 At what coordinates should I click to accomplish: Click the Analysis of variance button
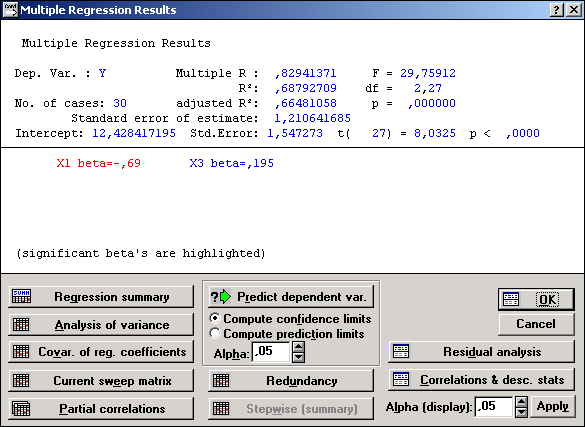coord(101,324)
